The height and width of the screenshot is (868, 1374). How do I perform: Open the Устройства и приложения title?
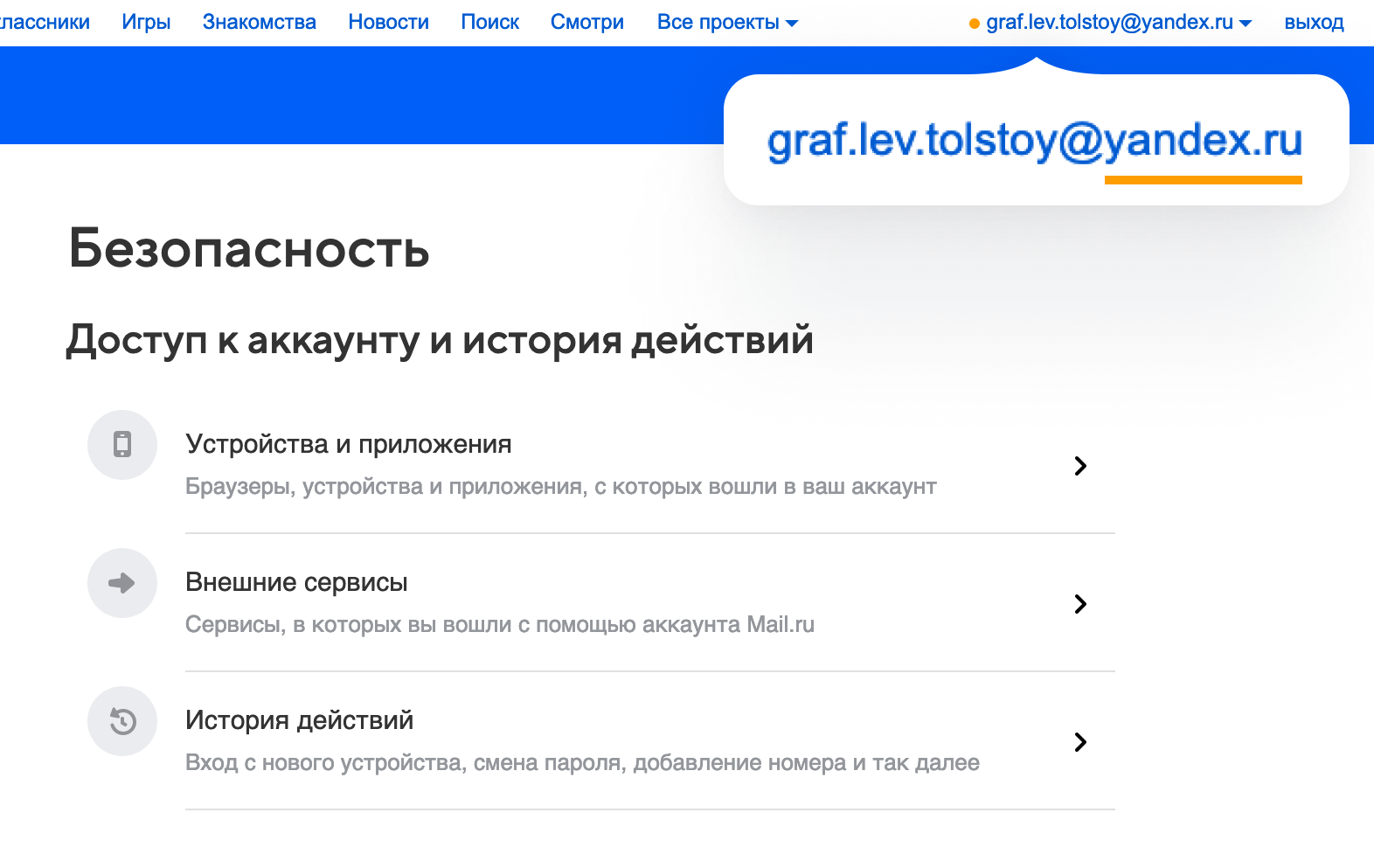pos(349,444)
